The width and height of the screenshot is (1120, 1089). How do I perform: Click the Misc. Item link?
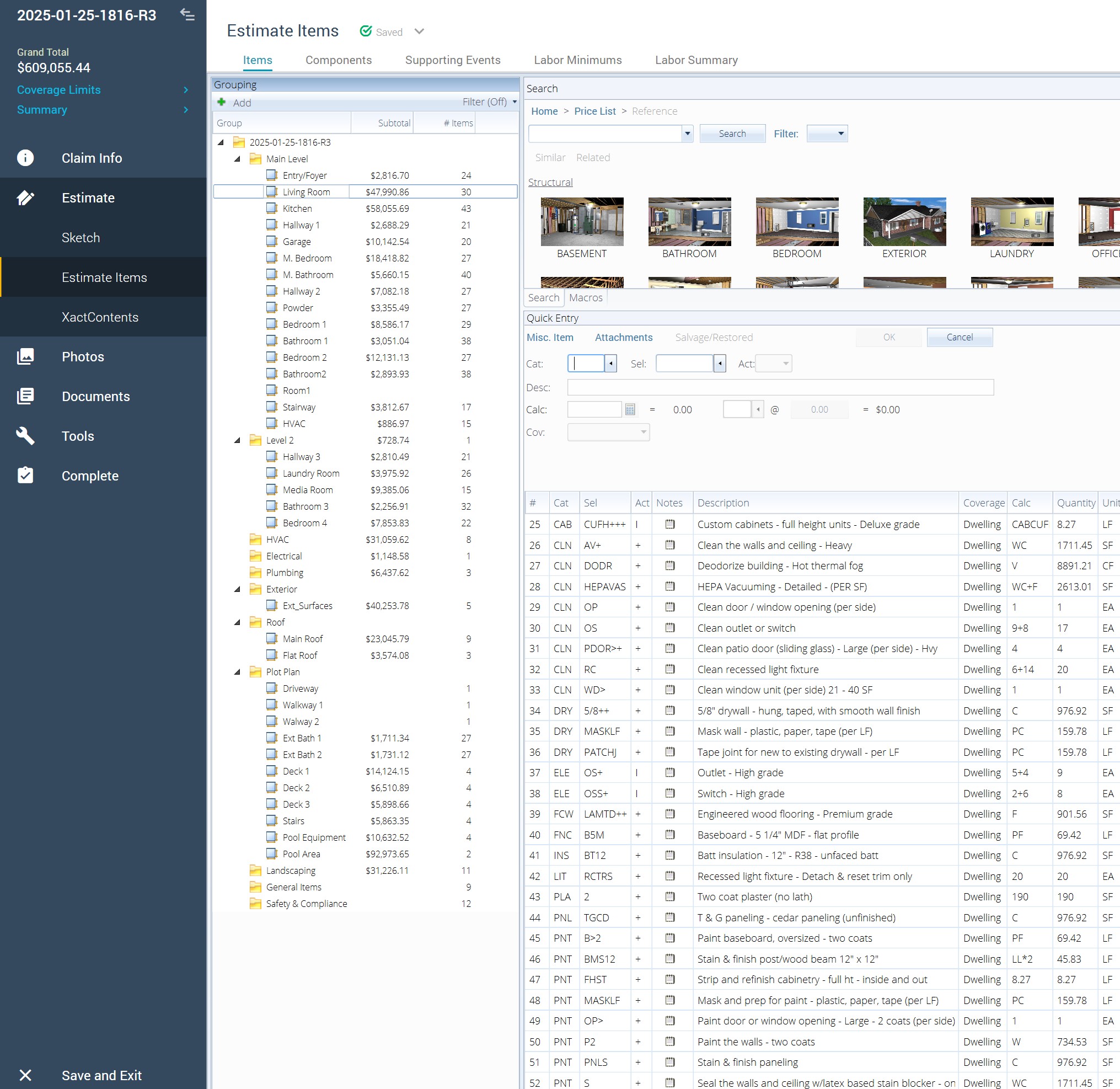pyautogui.click(x=549, y=338)
